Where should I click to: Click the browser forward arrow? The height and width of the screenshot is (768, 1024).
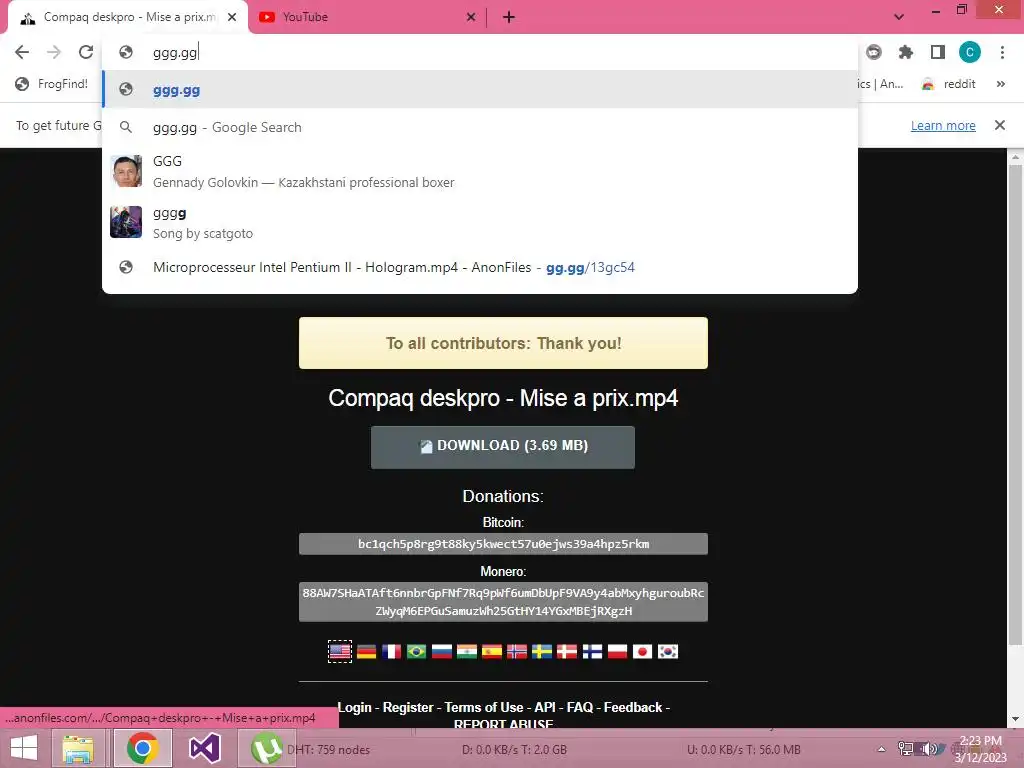tap(54, 52)
